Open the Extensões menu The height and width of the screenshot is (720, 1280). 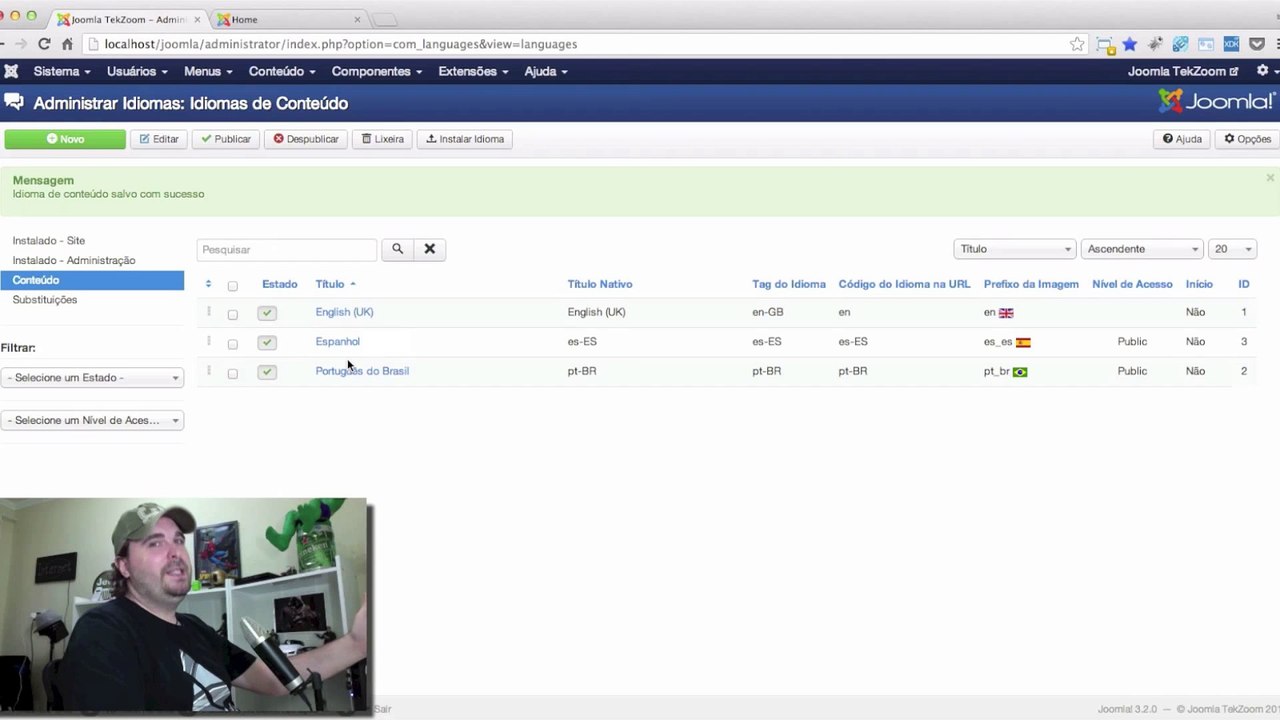(x=473, y=71)
